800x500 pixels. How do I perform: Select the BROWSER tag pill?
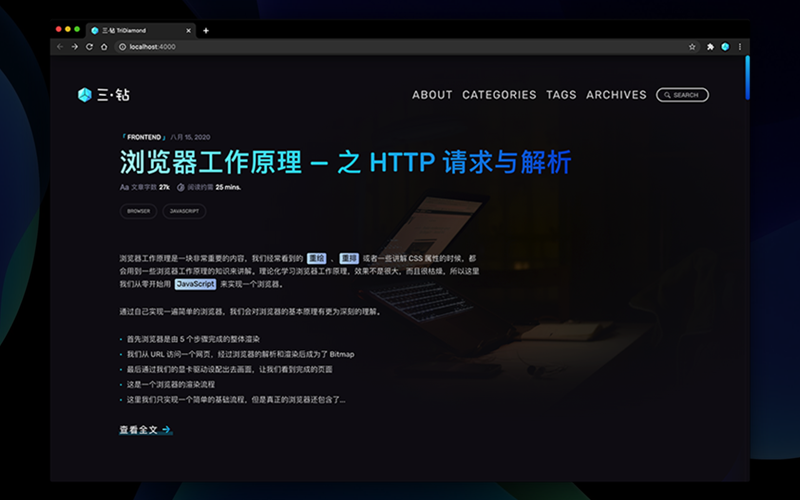click(138, 211)
